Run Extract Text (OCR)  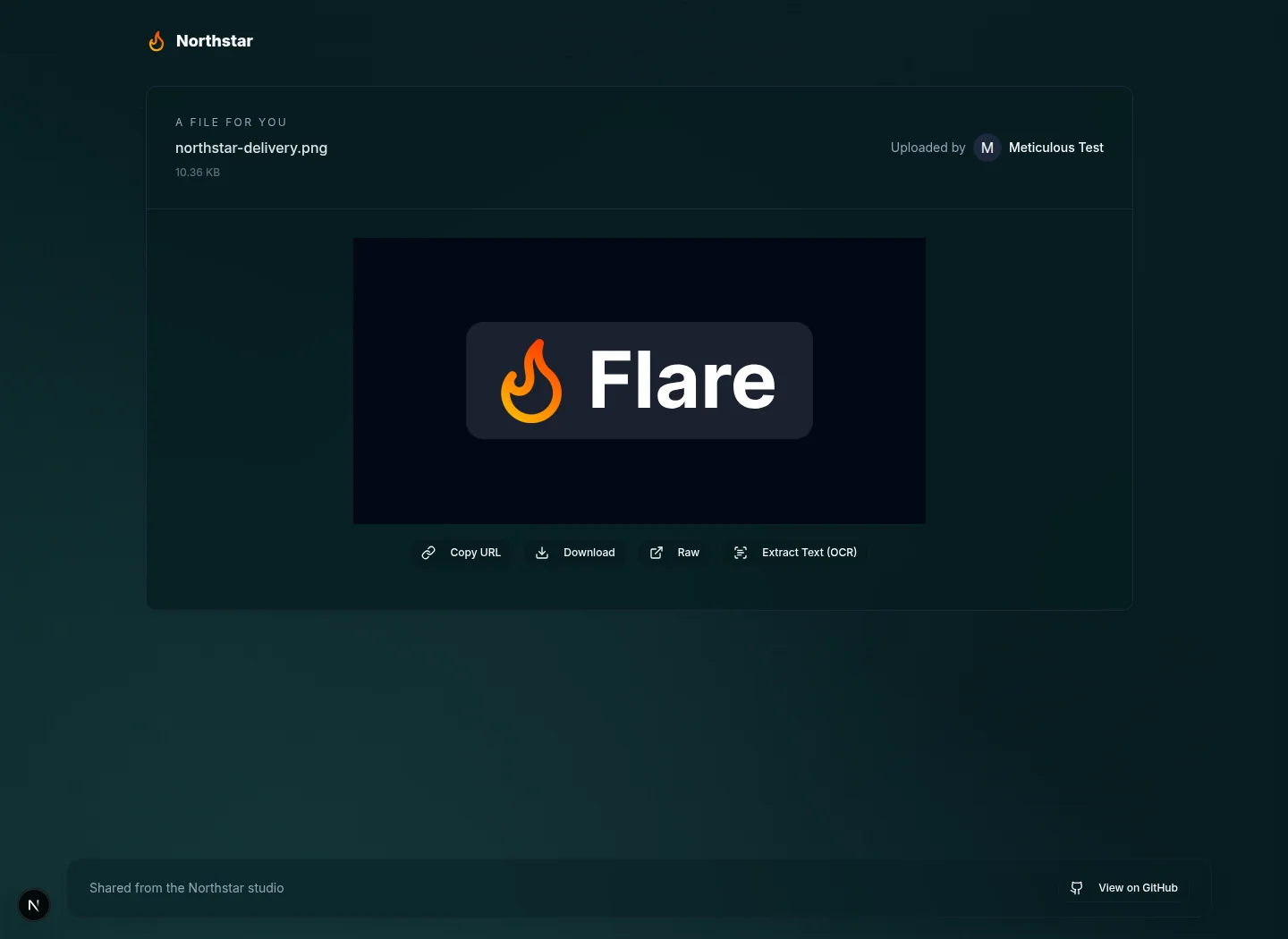[x=795, y=553]
